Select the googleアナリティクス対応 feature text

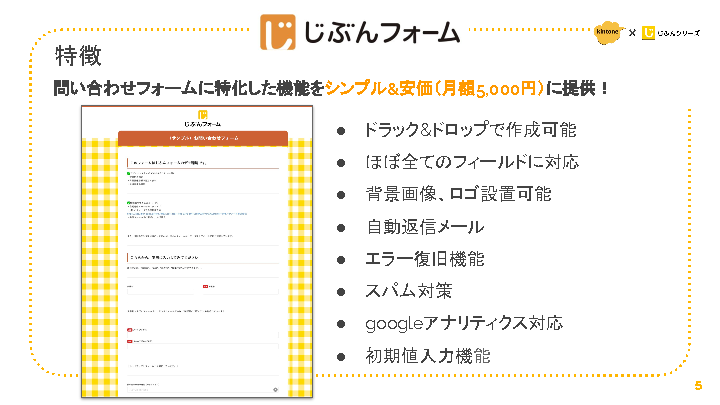pos(463,324)
